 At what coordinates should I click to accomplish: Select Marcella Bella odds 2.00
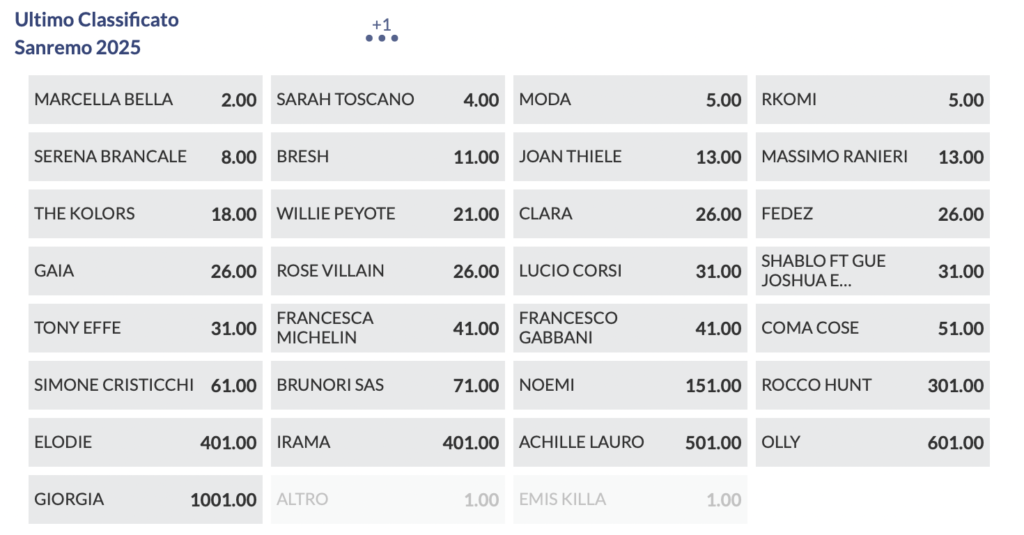click(145, 100)
